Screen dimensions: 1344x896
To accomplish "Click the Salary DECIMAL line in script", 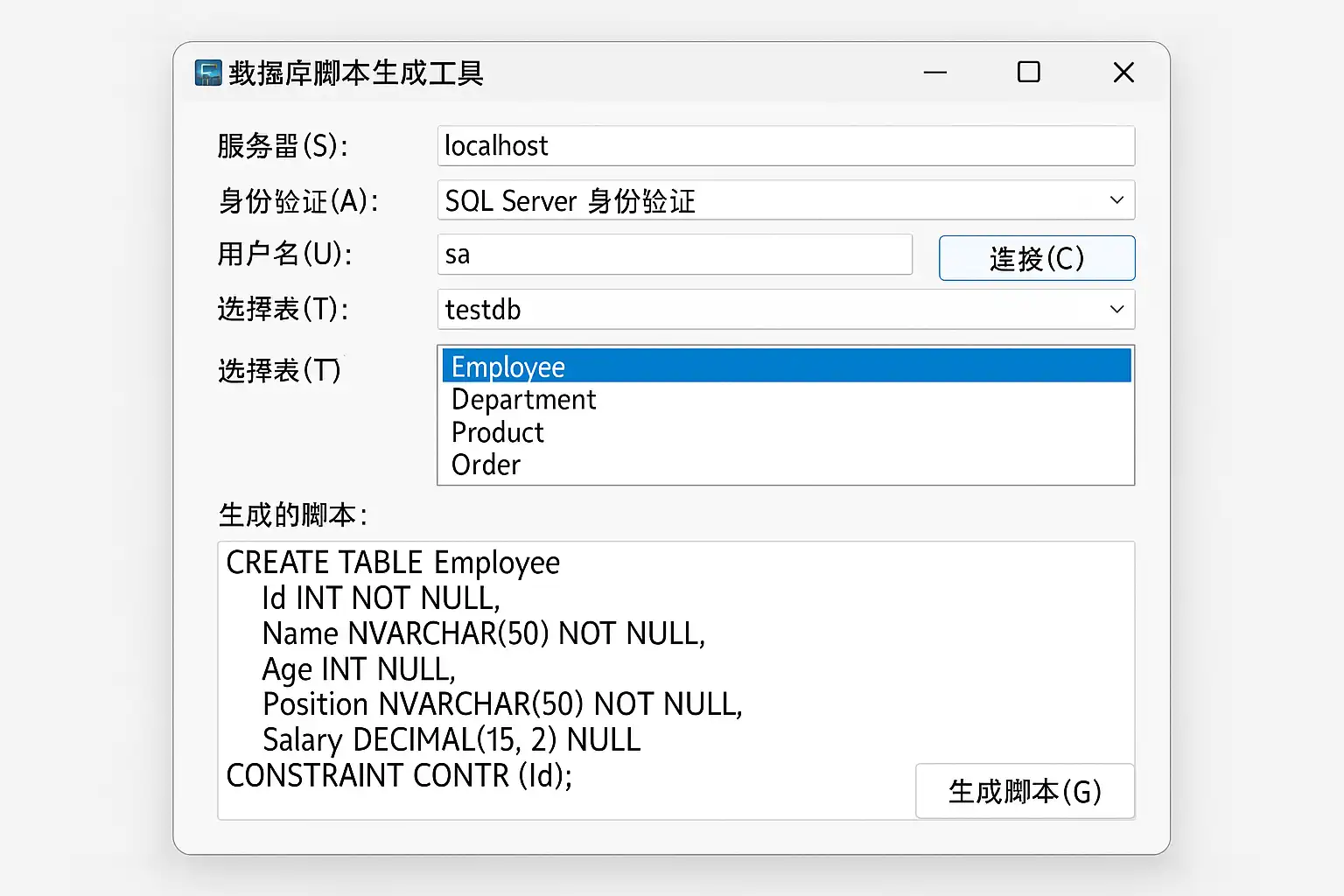I will 451,740.
